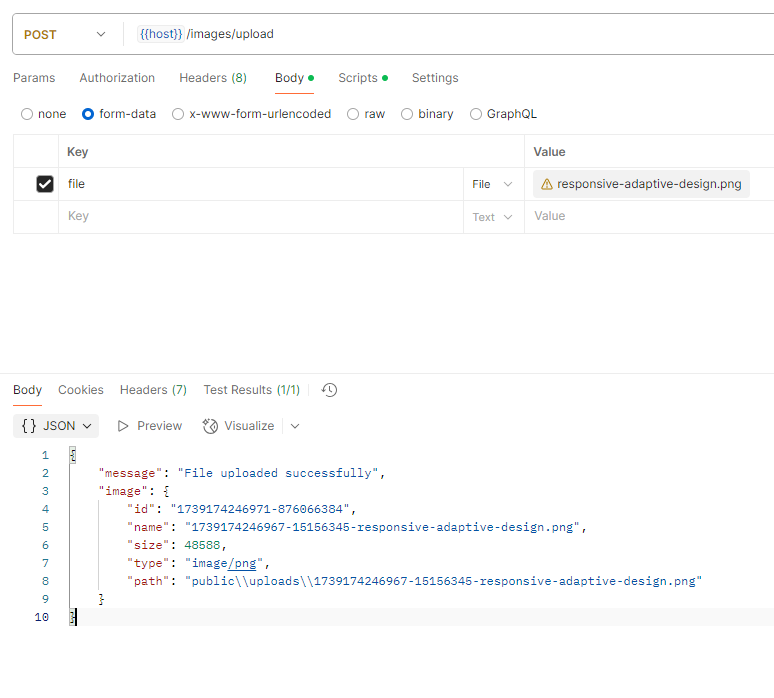Select the form-data radio button
The image size is (774, 698).
point(88,114)
